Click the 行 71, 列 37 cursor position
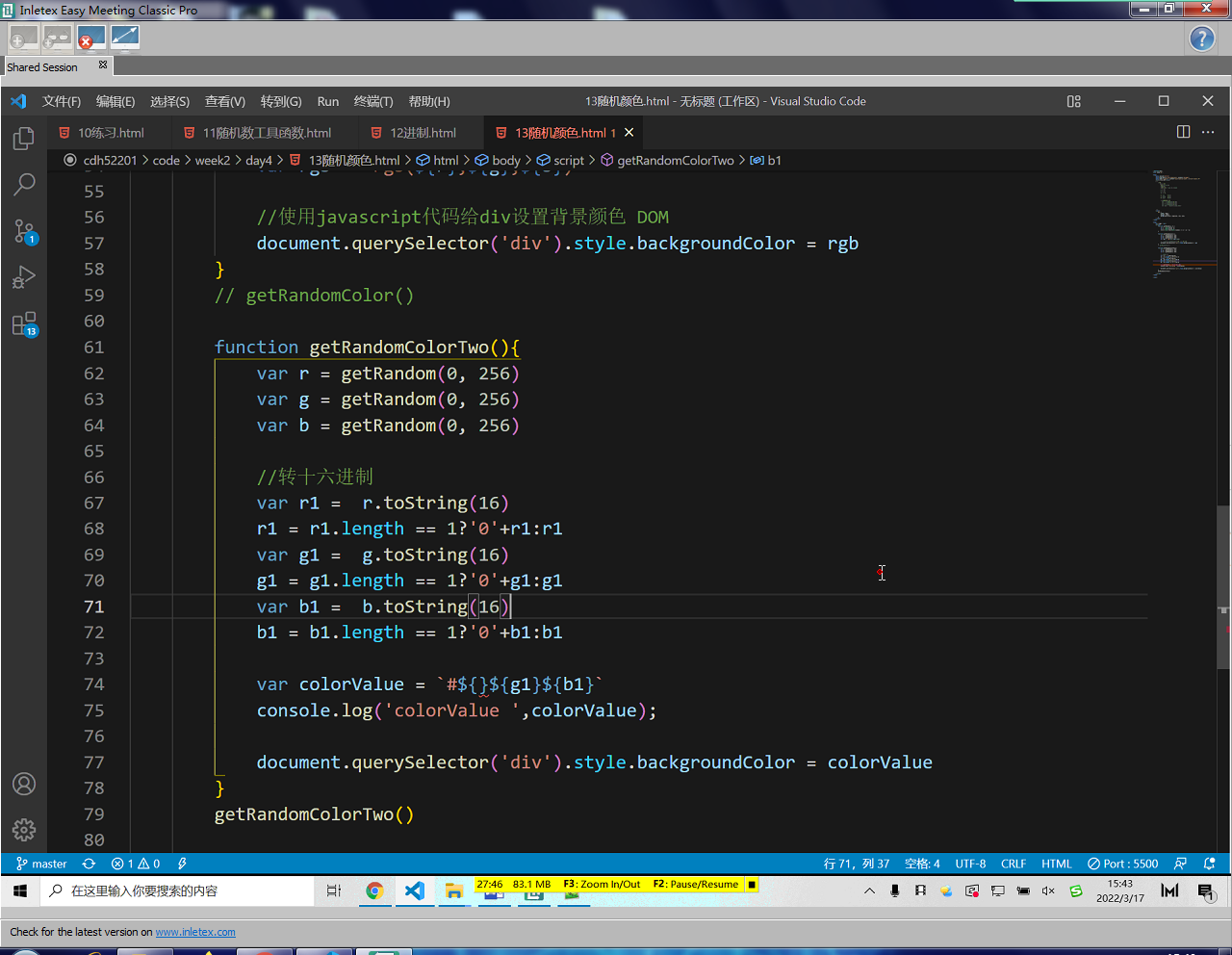This screenshot has height=955, width=1232. (x=857, y=864)
